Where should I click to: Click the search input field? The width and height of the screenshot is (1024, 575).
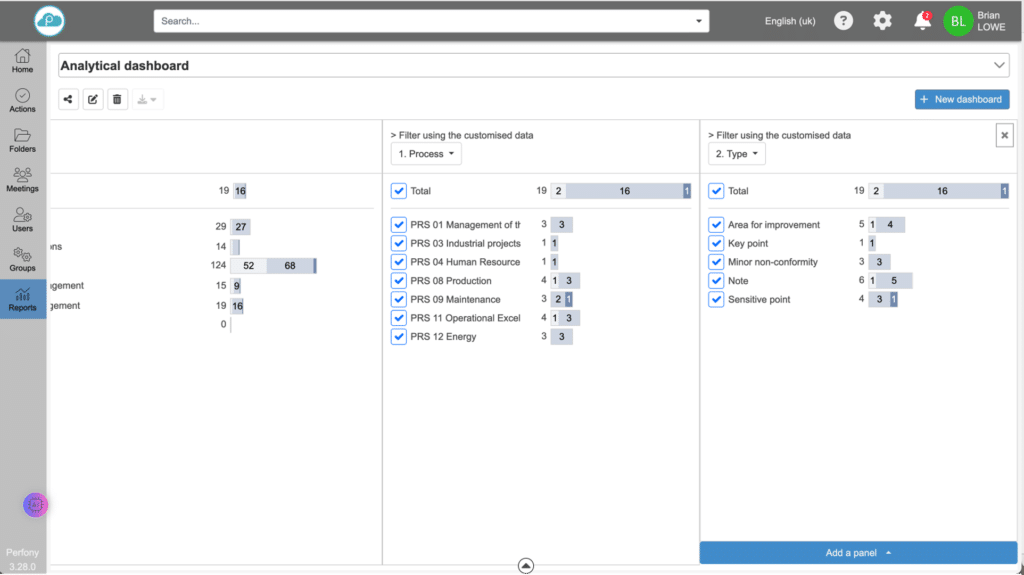(x=425, y=21)
